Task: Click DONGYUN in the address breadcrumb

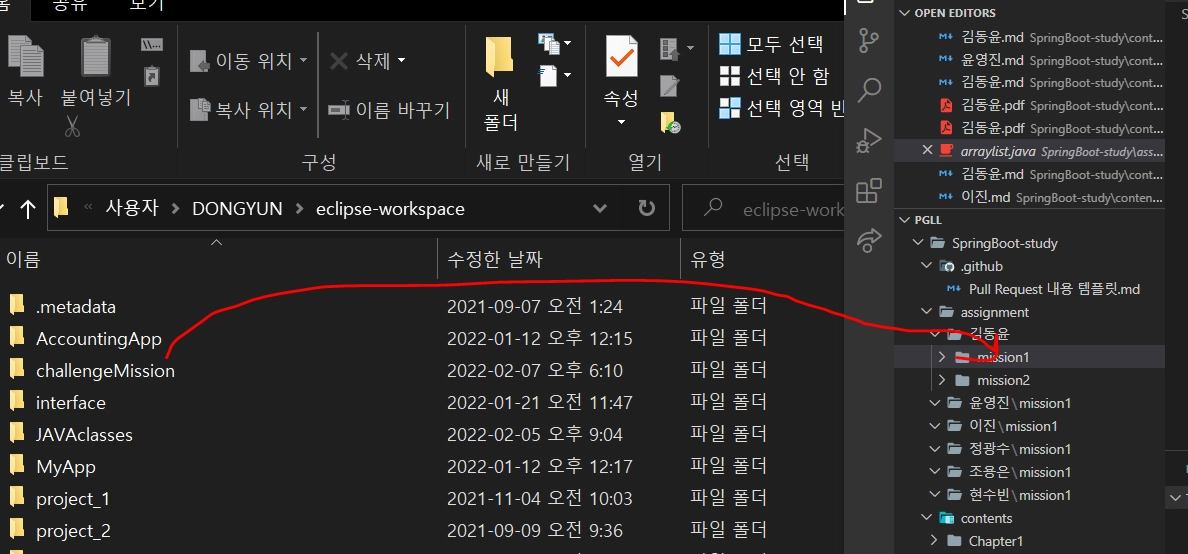Action: point(237,208)
